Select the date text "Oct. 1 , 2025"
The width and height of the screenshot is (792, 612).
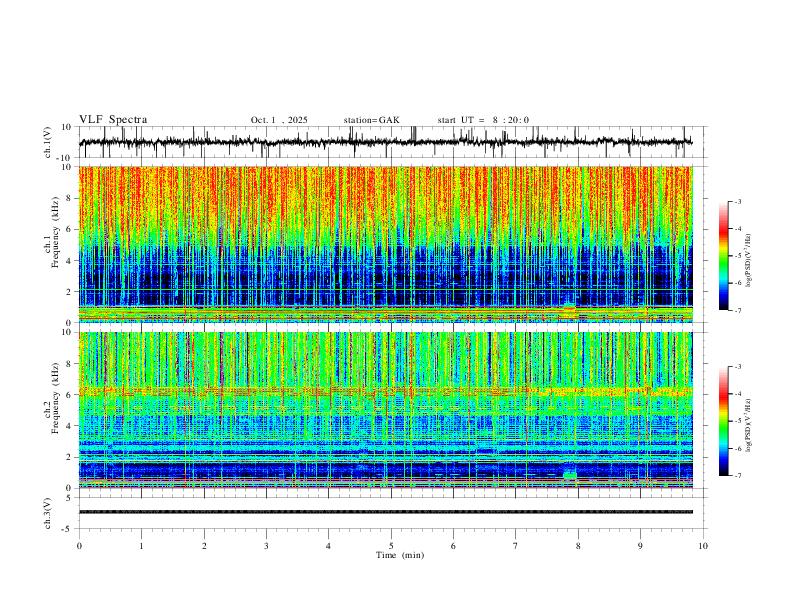click(x=279, y=120)
